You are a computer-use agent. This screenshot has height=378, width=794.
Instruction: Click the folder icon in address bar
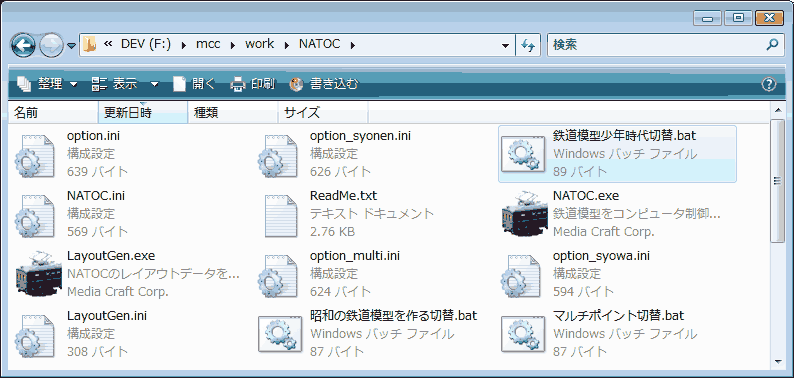point(89,44)
